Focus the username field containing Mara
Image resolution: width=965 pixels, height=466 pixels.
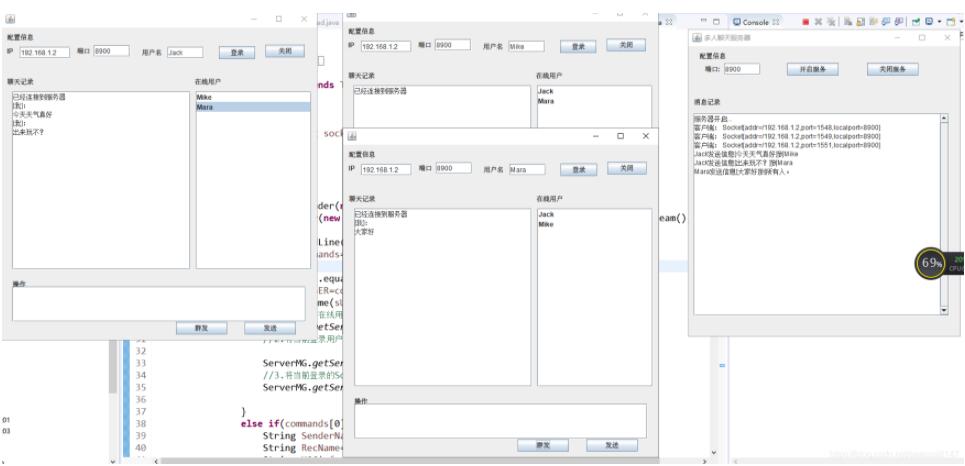527,169
